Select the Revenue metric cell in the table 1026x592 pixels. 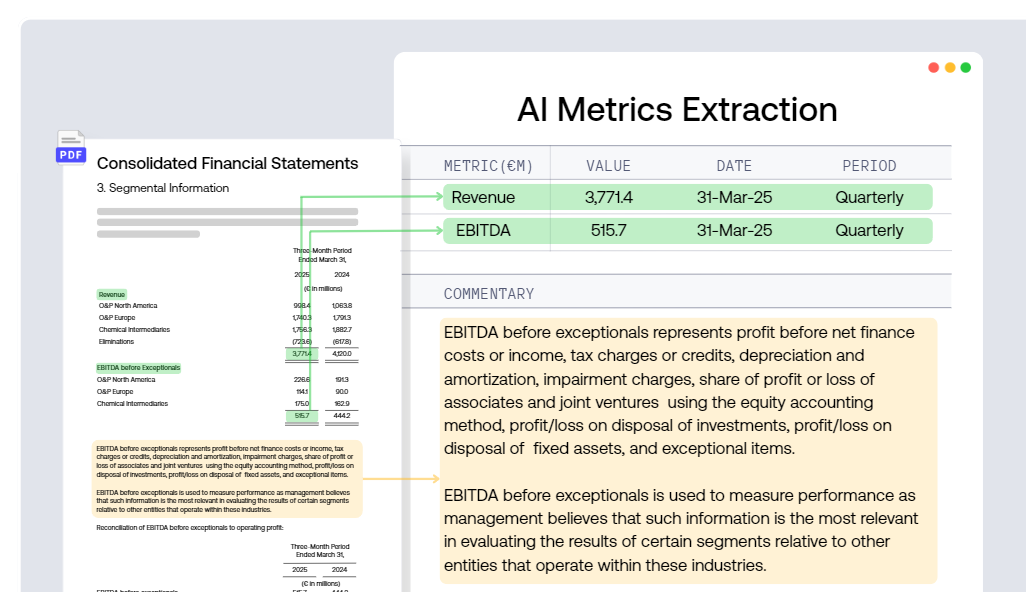coord(483,198)
